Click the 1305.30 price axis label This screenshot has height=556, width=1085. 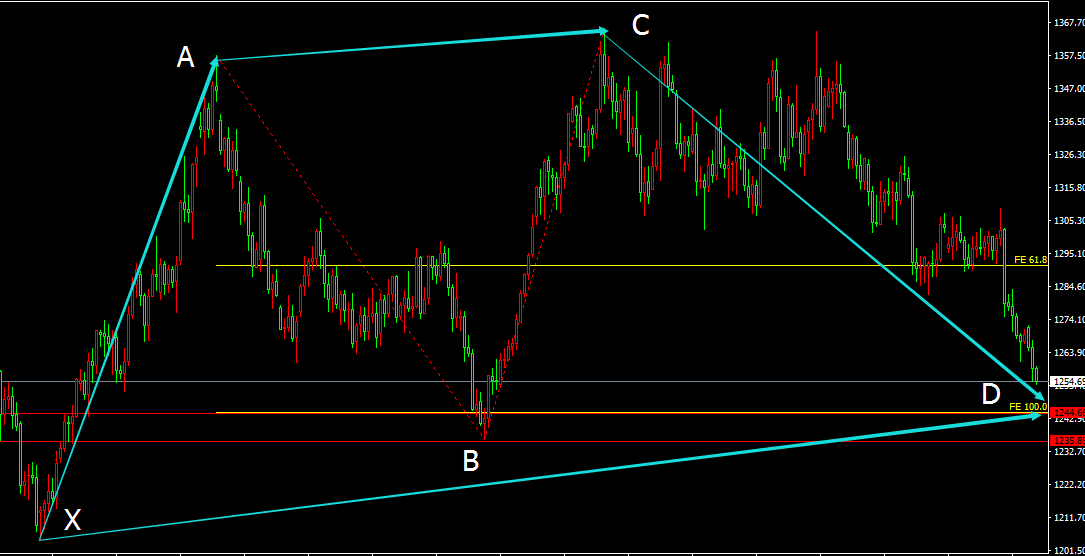[1069, 221]
